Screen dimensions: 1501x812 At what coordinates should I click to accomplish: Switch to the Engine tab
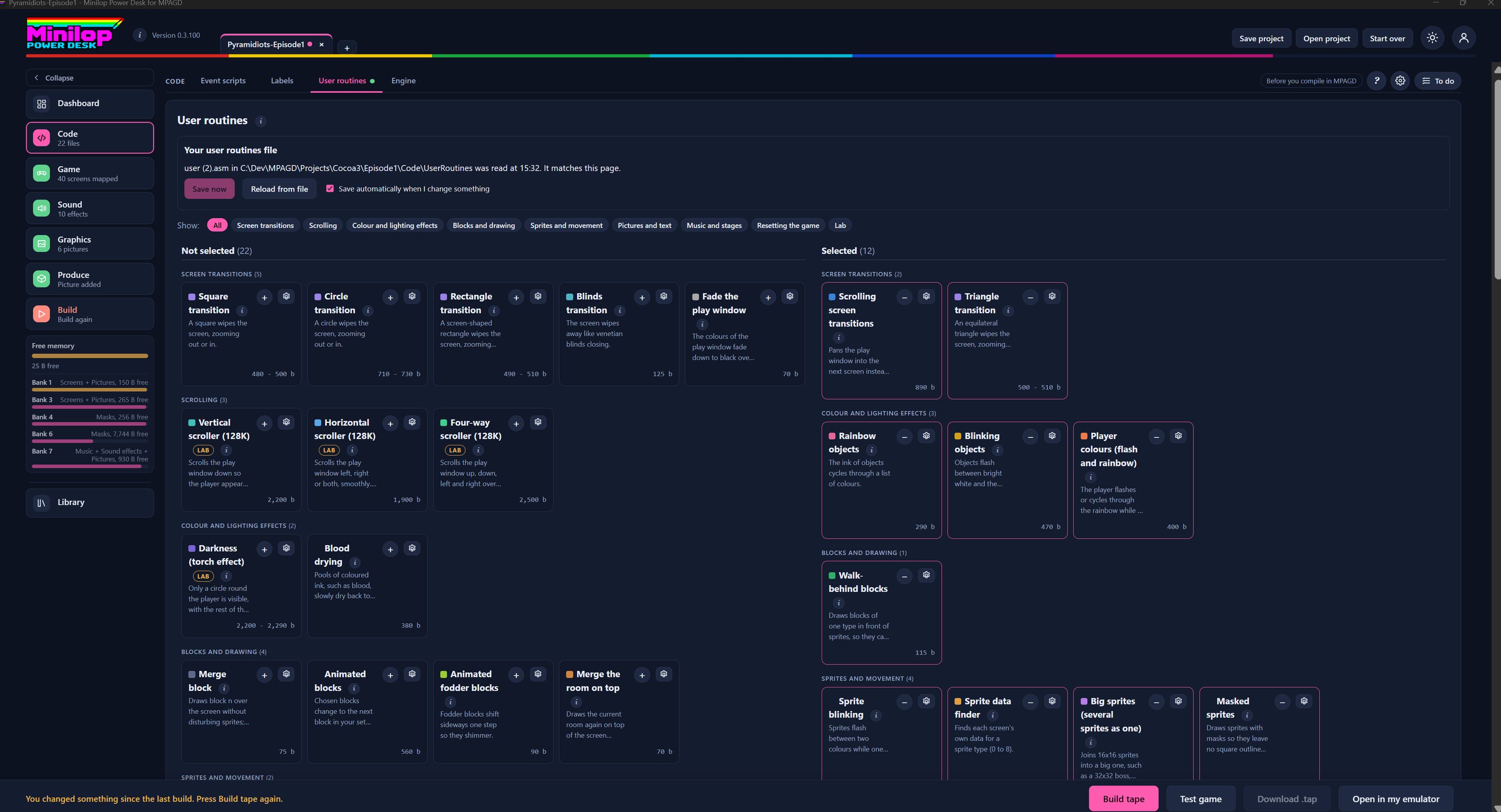403,81
